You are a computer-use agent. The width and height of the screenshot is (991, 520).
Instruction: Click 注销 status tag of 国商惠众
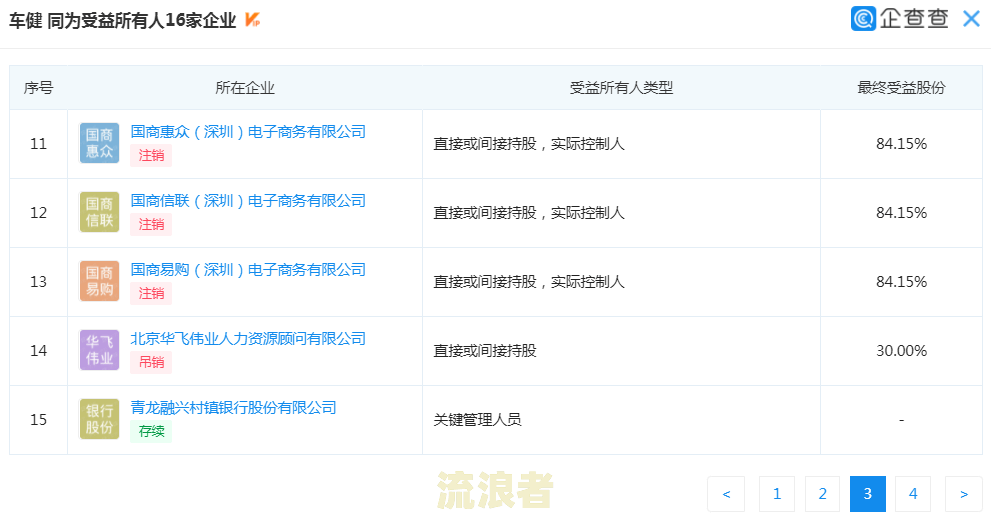click(151, 155)
